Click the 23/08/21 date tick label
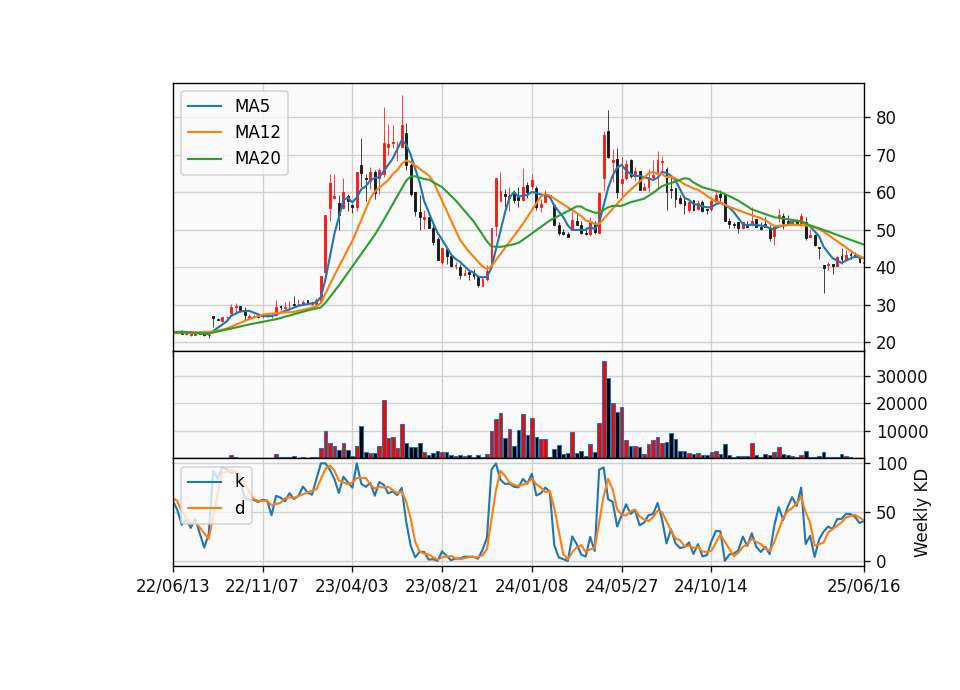Screen dimensions: 960x690 coord(441,586)
